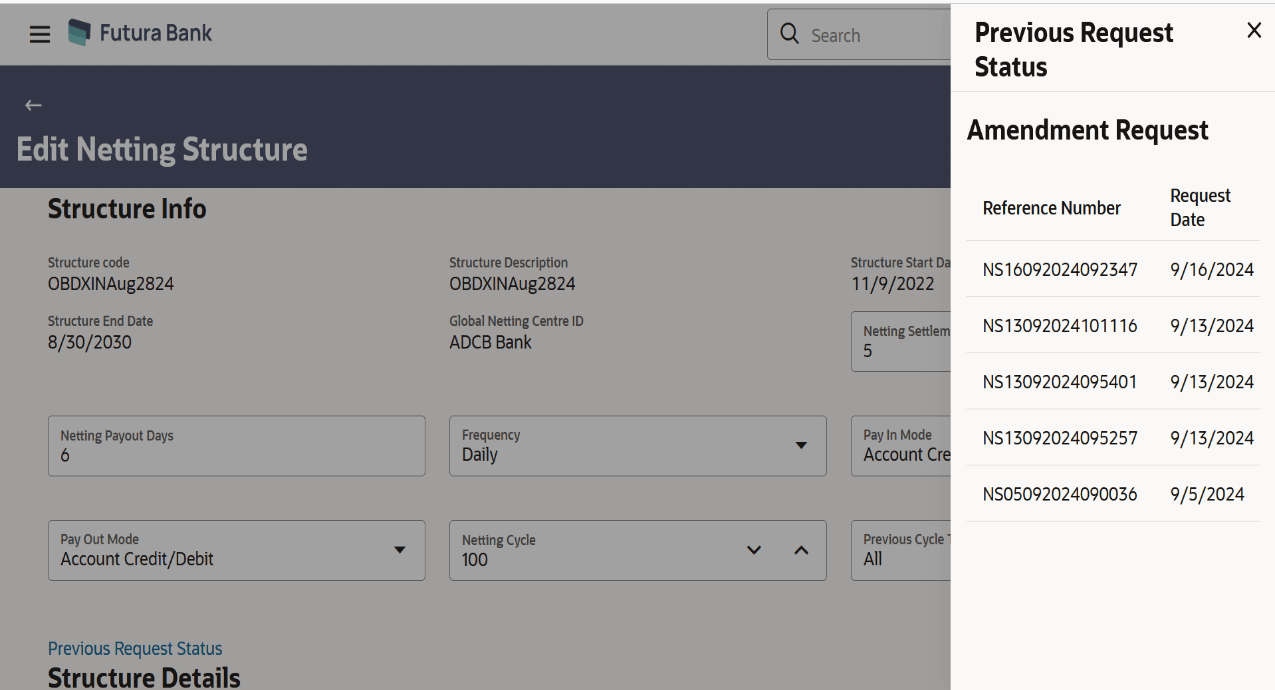Open the Pay Out Mode dropdown
The height and width of the screenshot is (690, 1275).
pyautogui.click(x=400, y=550)
